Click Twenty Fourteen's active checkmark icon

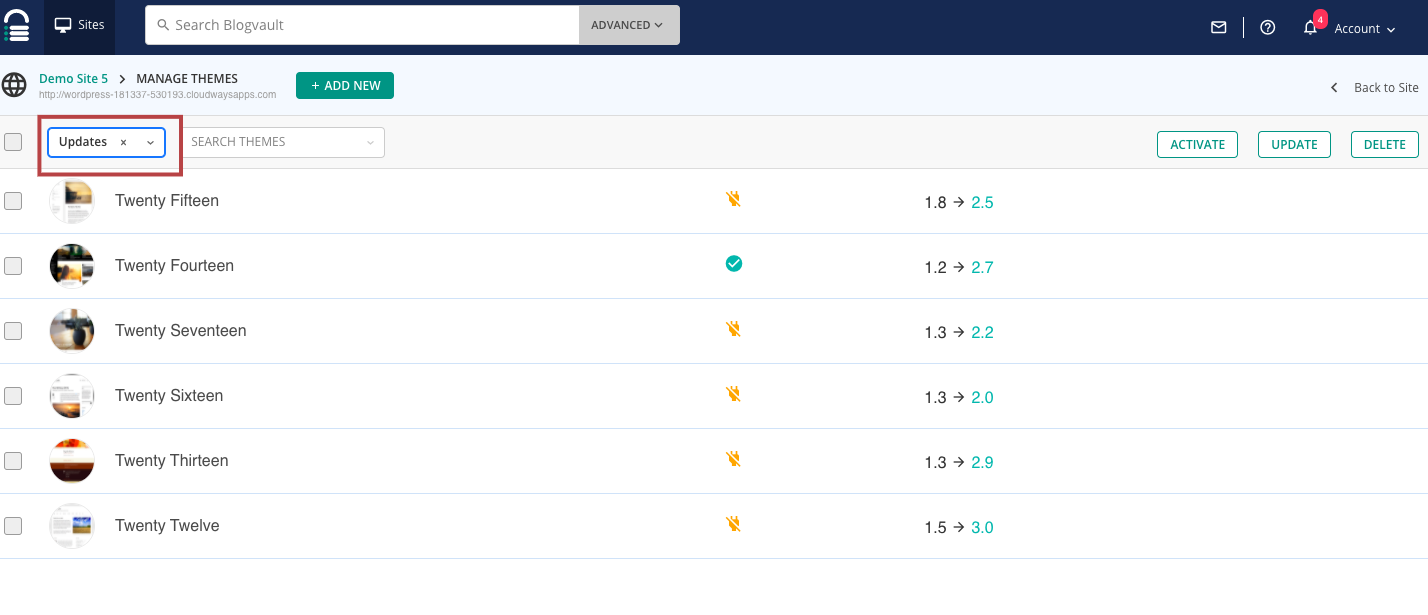coord(733,264)
